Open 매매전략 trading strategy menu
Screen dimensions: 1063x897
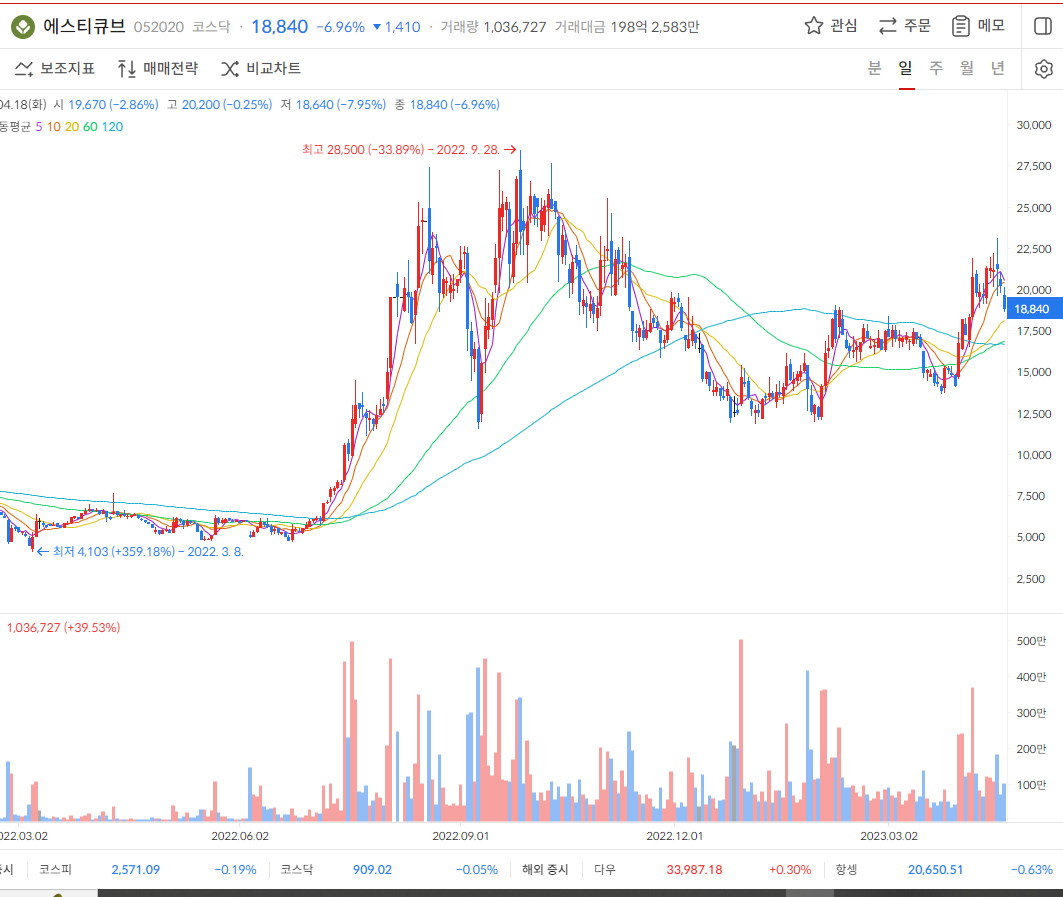pyautogui.click(x=157, y=68)
